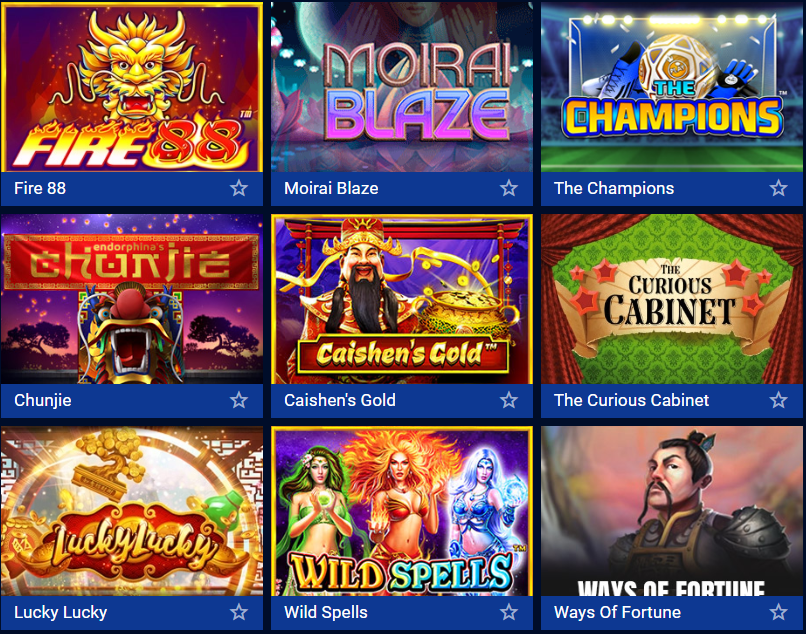Click the Wild Spells title link
The image size is (806, 634).
click(326, 612)
